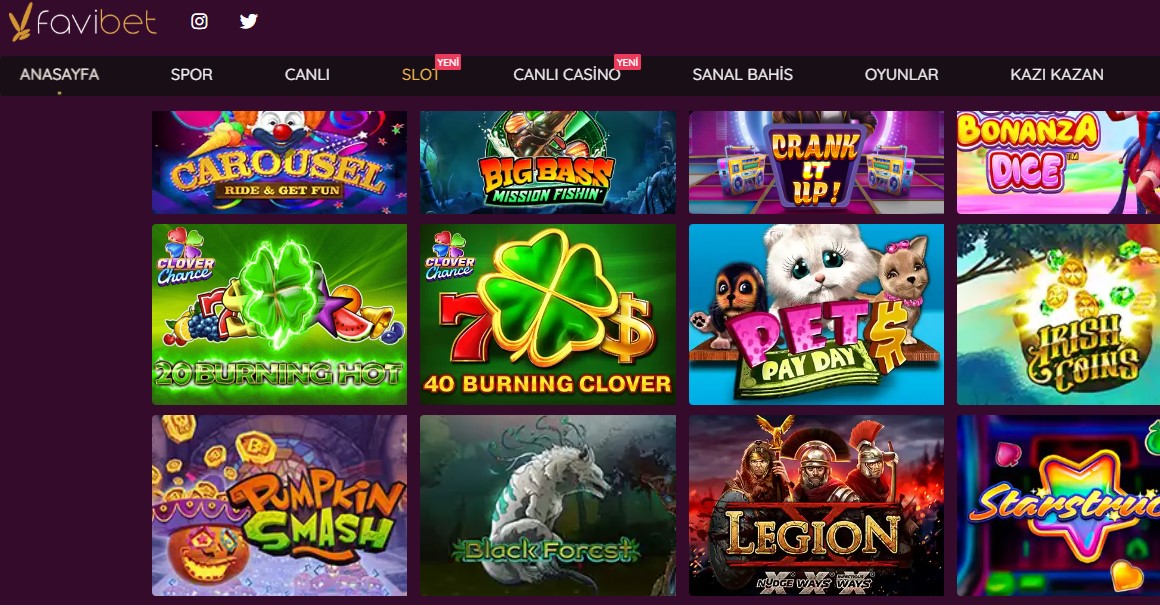Viewport: 1160px width, 605px height.
Task: Click the Favibet logo
Action: 82,22
